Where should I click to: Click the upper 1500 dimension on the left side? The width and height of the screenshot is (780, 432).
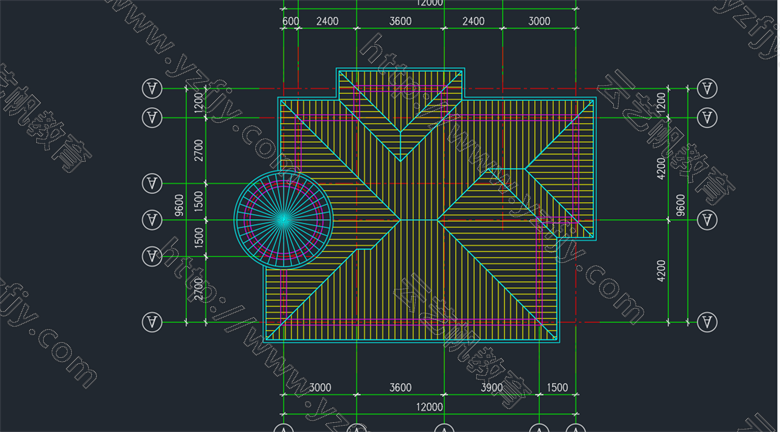(199, 202)
